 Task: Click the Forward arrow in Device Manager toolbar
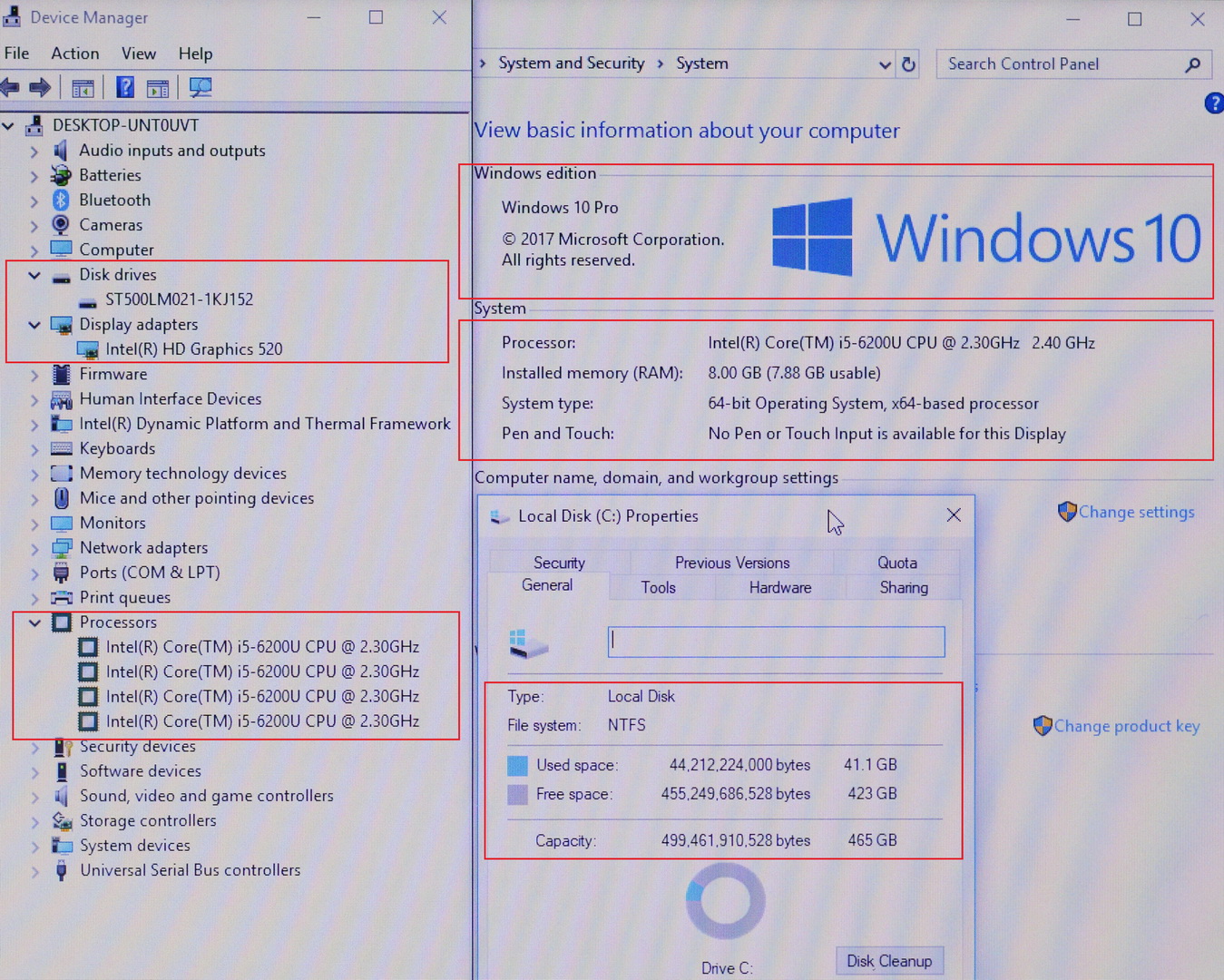click(40, 87)
